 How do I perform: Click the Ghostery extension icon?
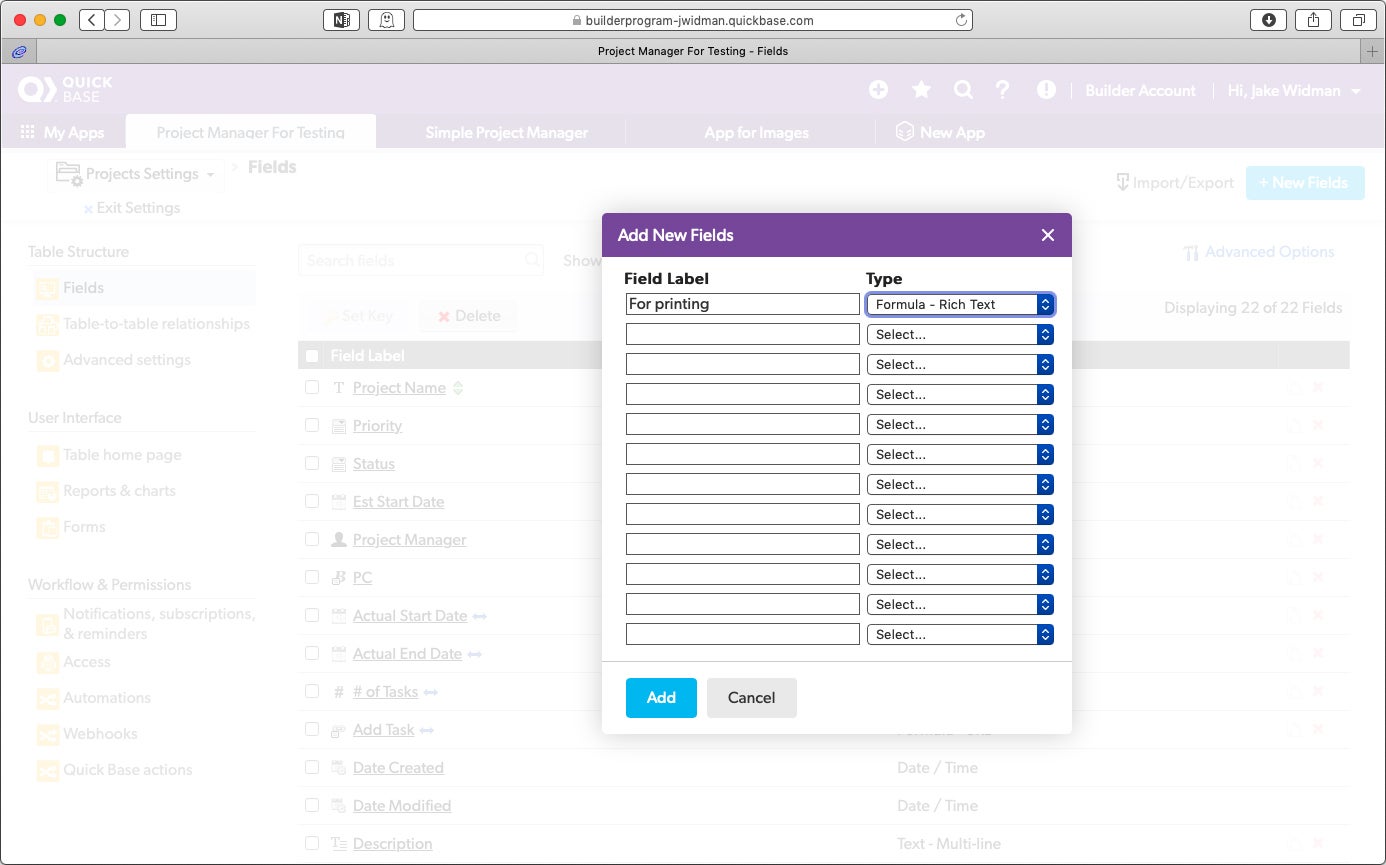[386, 19]
